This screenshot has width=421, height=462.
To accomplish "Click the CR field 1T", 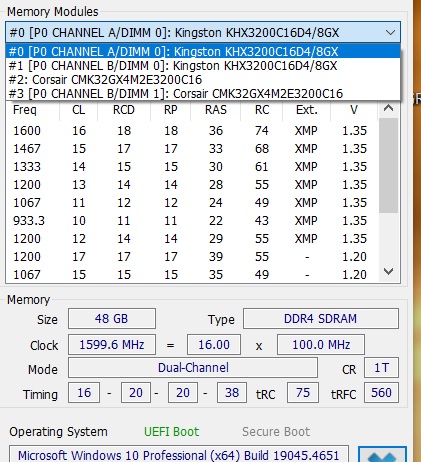I will (381, 368).
